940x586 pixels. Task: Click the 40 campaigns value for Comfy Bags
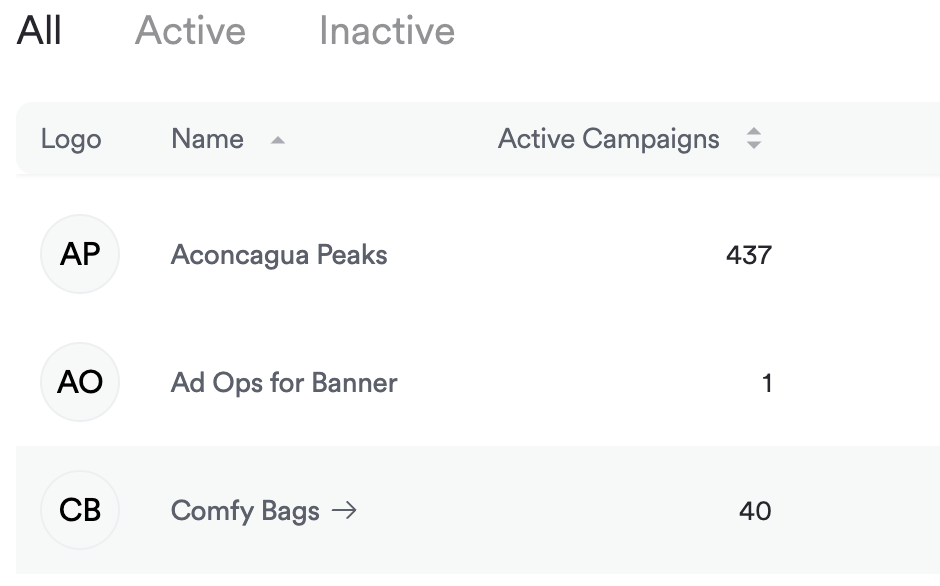(x=755, y=511)
